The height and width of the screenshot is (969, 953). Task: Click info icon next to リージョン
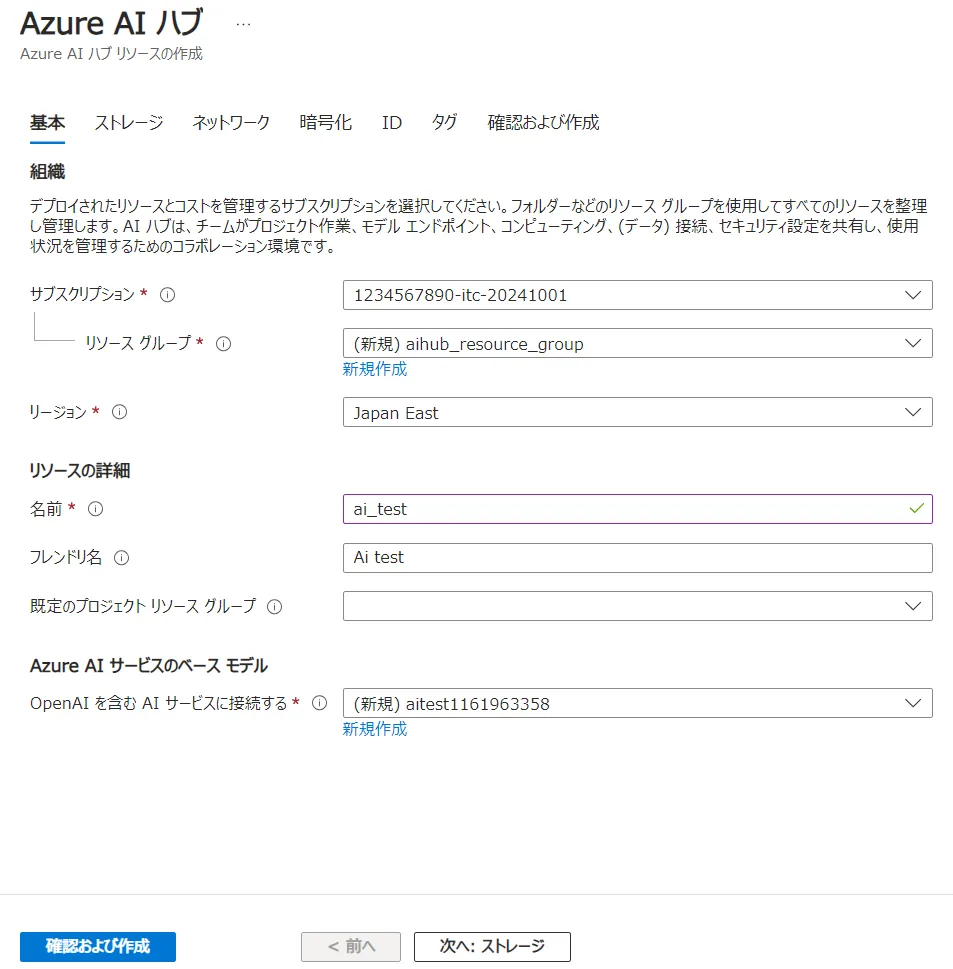pyautogui.click(x=120, y=412)
